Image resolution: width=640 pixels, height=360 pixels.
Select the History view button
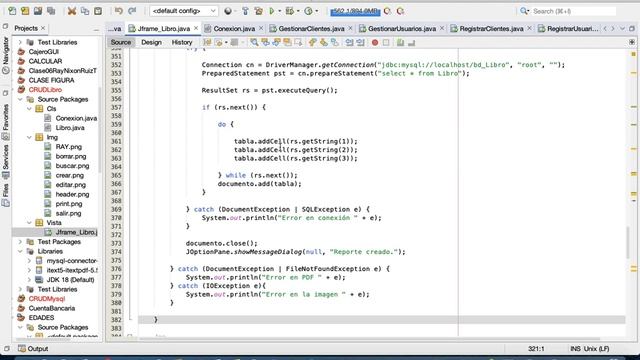(x=182, y=42)
